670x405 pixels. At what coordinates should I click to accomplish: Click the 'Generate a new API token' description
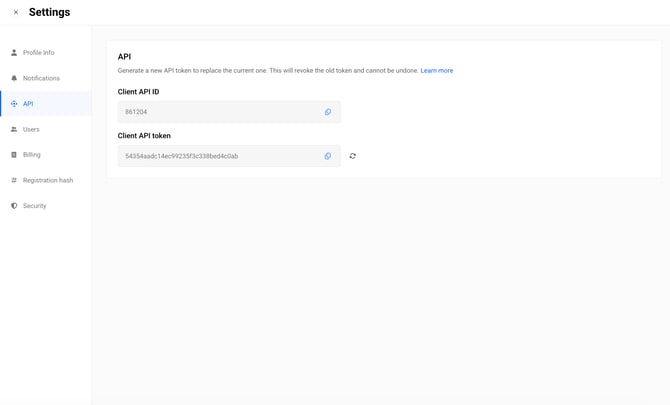268,70
